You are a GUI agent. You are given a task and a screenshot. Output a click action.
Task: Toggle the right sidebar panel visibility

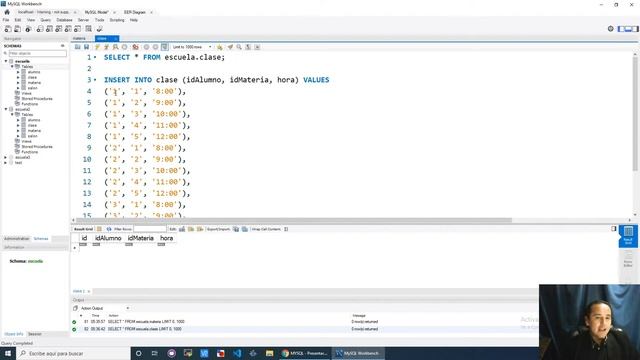coord(635,29)
